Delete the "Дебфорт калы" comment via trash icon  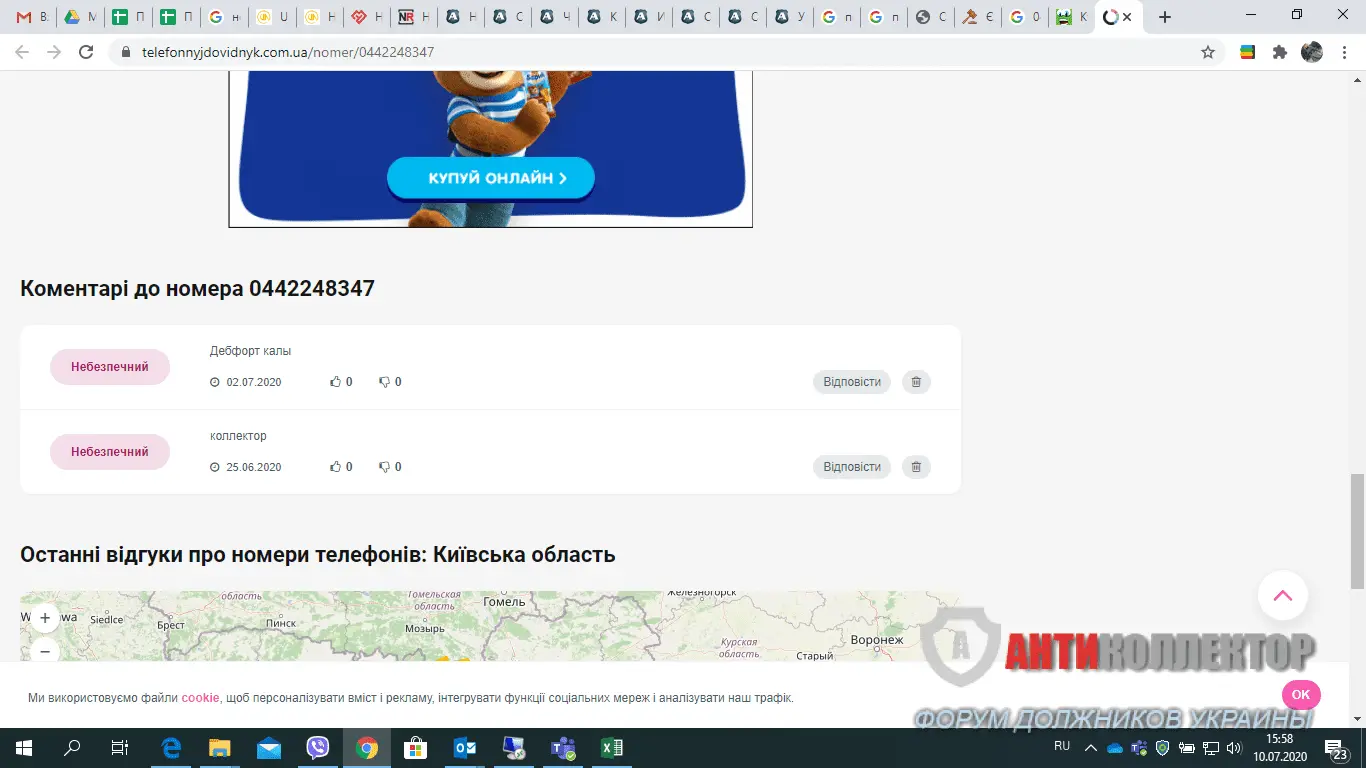click(x=915, y=381)
